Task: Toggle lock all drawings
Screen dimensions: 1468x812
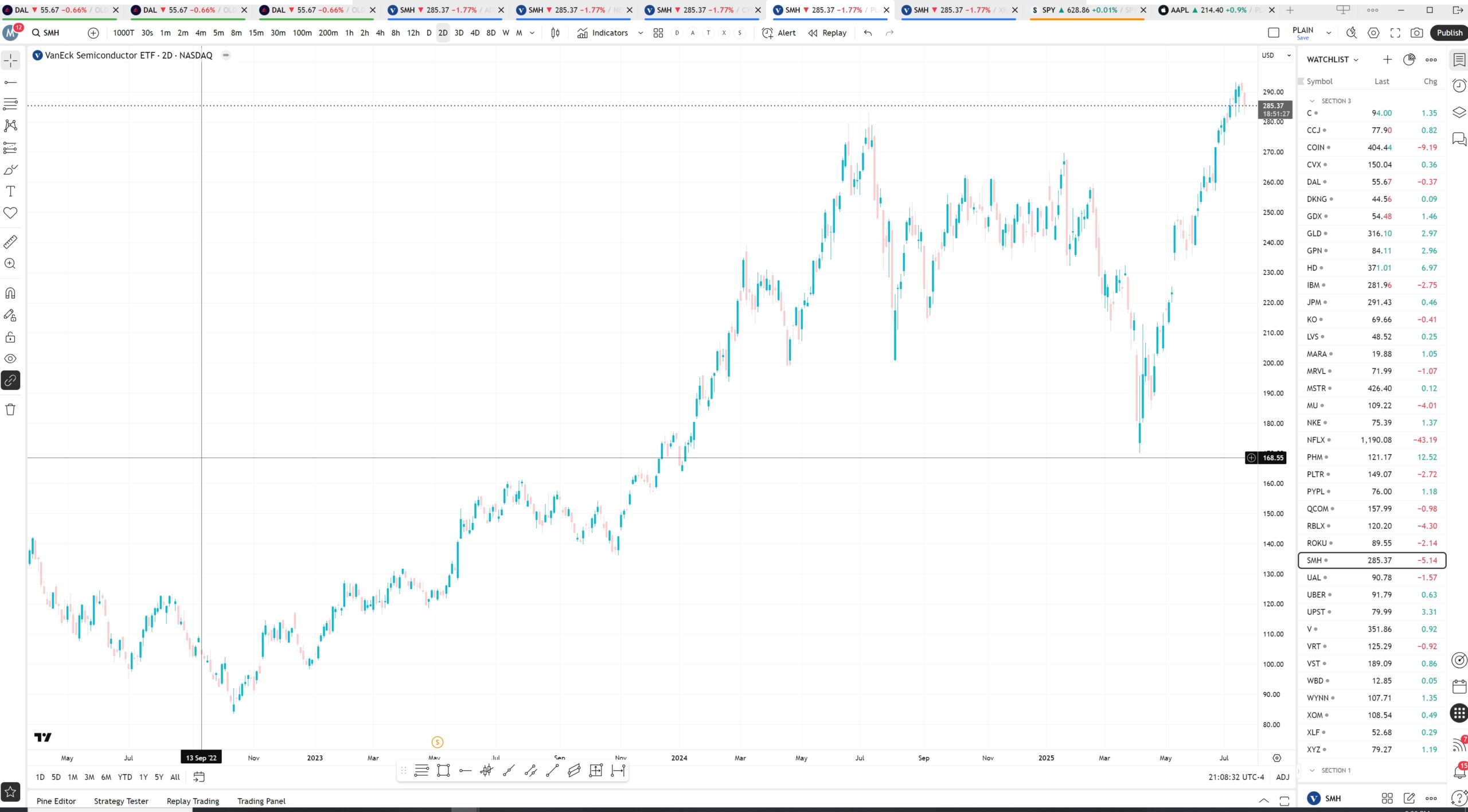Action: click(10, 337)
